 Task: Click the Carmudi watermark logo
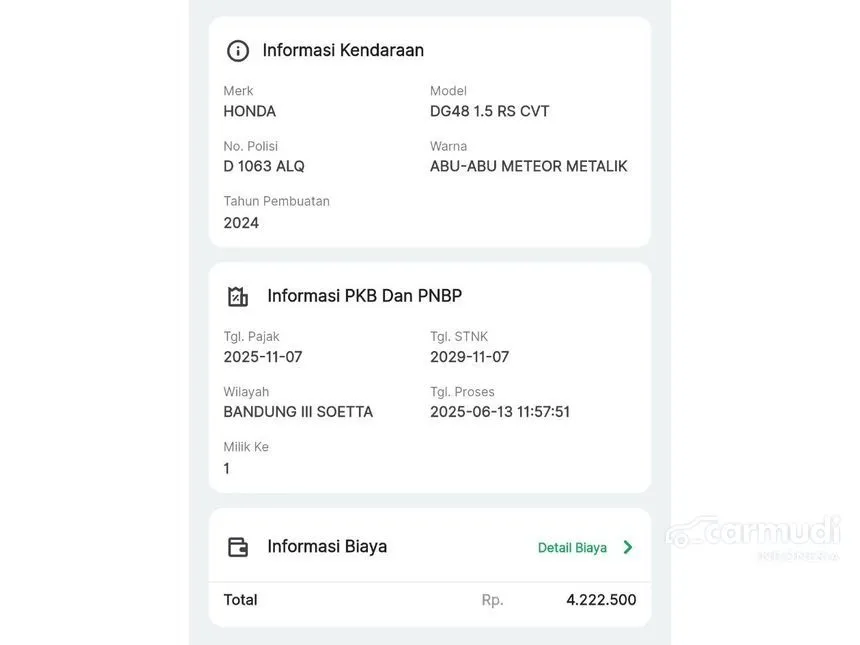[752, 536]
